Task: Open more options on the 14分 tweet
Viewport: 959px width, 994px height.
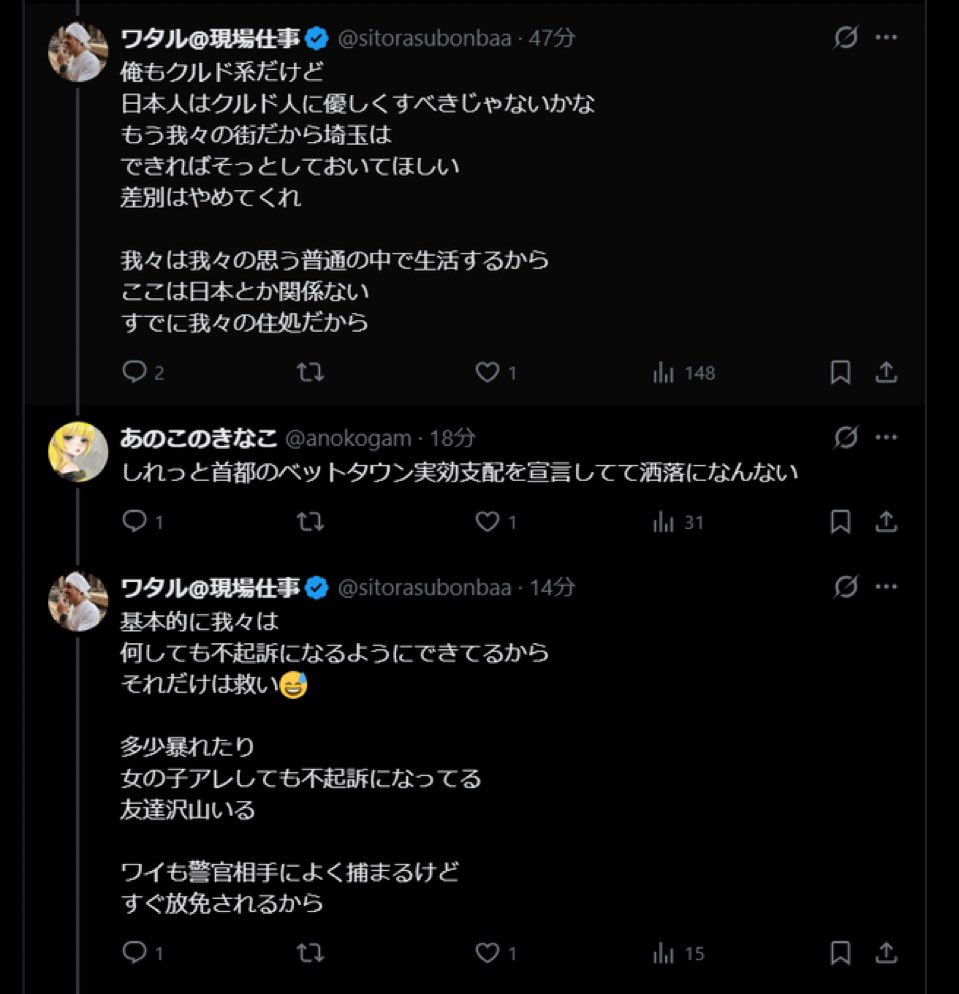Action: tap(886, 587)
